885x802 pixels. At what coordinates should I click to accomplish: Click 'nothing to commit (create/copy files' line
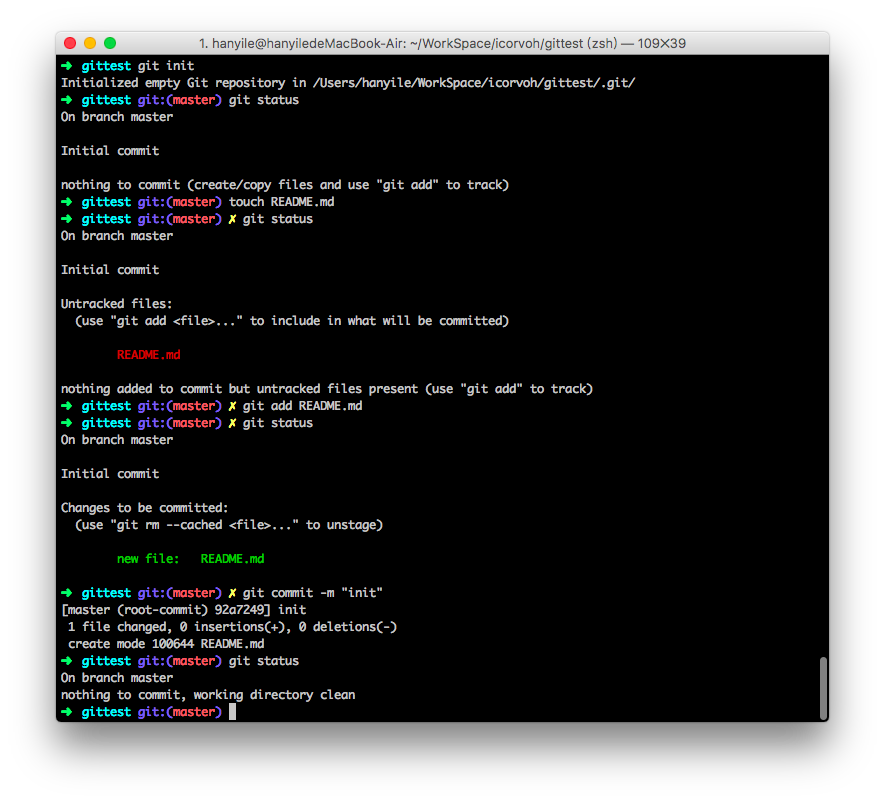click(x=285, y=185)
